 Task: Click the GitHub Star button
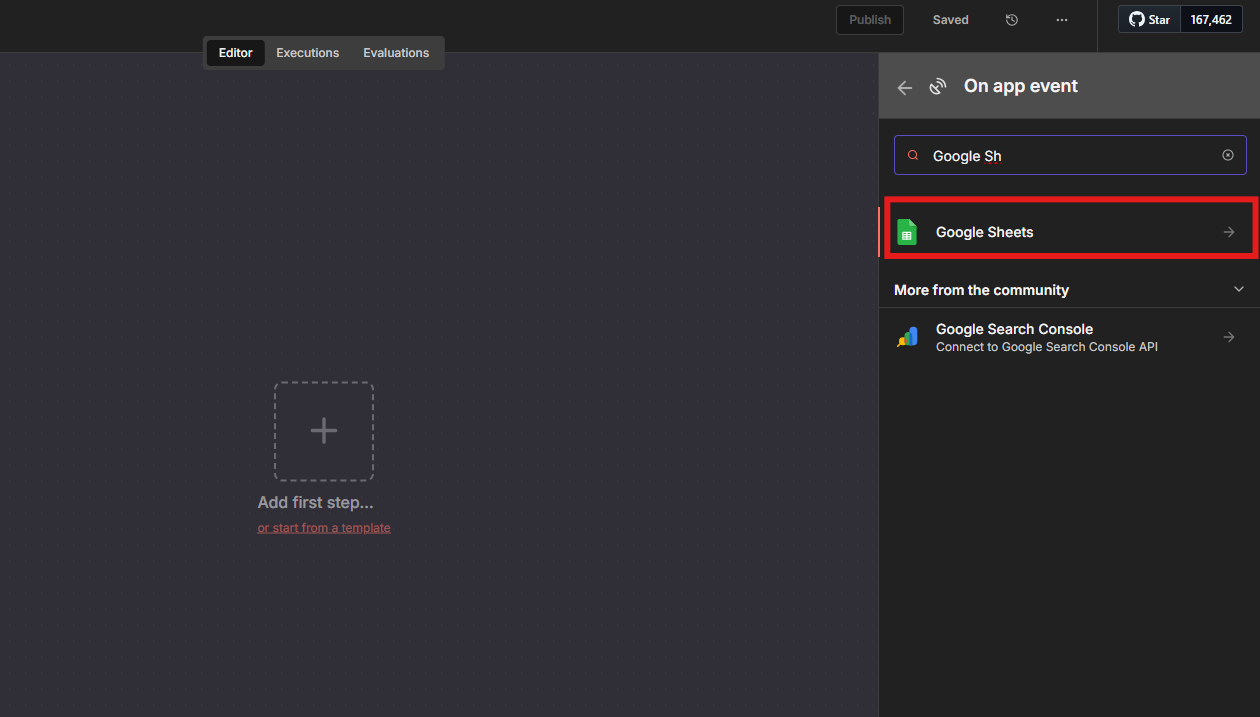(x=1149, y=20)
